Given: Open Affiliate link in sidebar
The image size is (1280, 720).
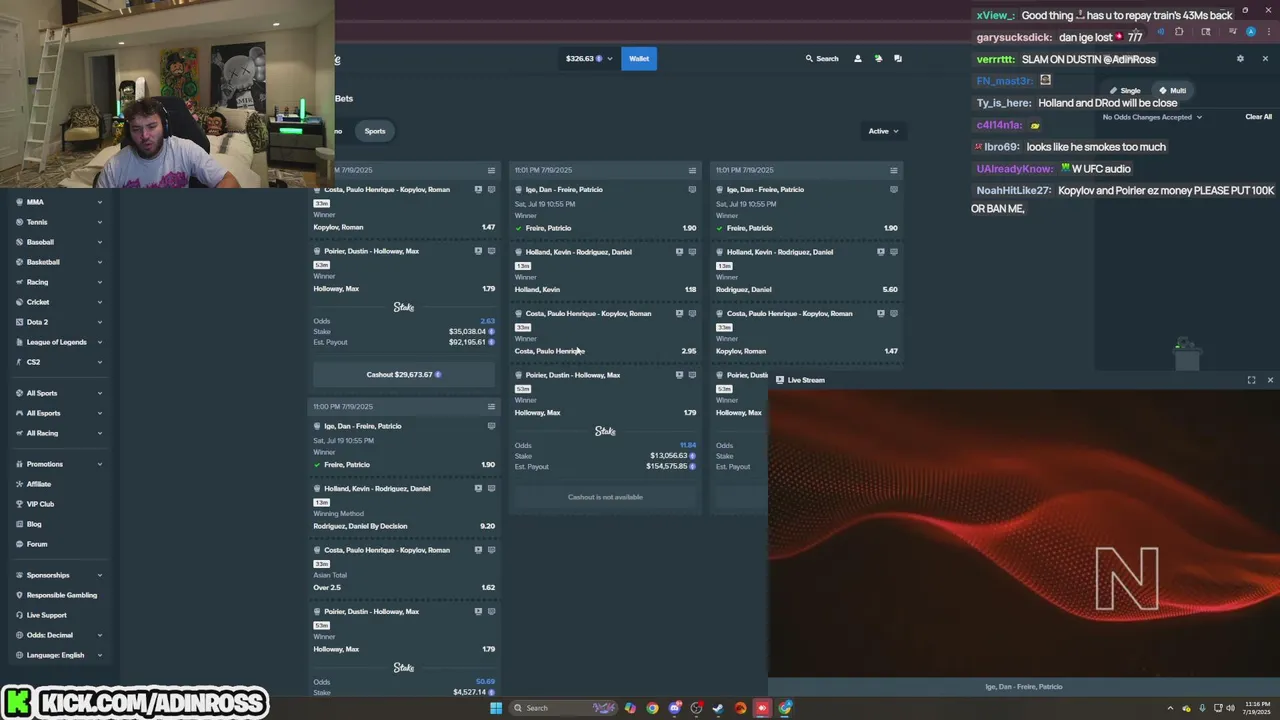Looking at the screenshot, I should pyautogui.click(x=38, y=484).
